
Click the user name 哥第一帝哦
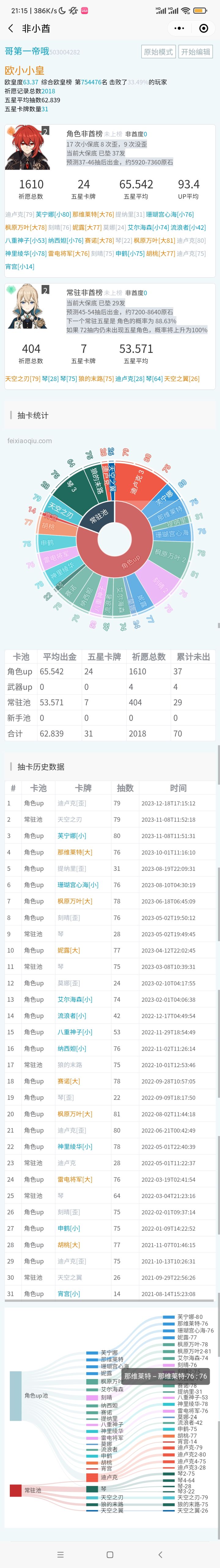point(27,51)
